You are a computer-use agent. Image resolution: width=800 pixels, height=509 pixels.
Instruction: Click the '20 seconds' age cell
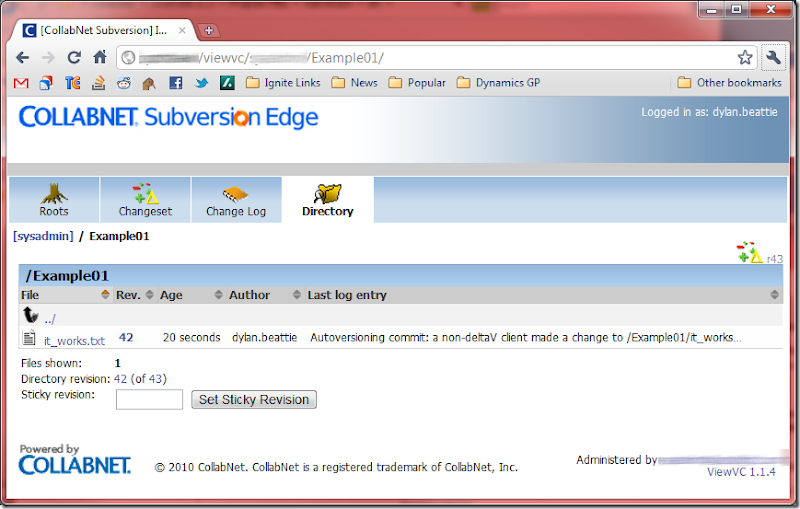tap(192, 338)
